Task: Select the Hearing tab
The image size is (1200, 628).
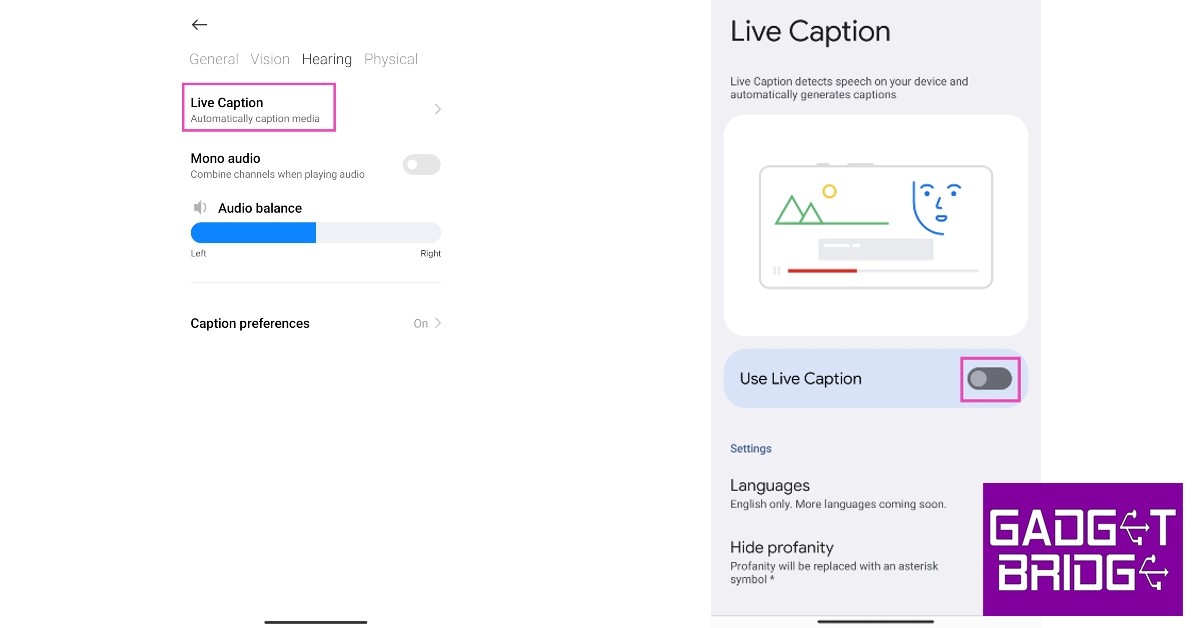Action: coord(327,59)
